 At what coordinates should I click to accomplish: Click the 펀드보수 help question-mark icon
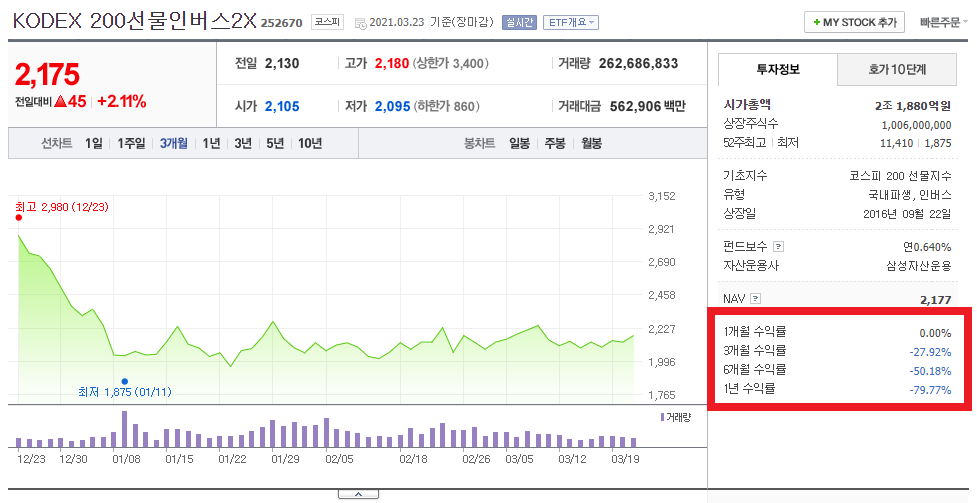778,247
